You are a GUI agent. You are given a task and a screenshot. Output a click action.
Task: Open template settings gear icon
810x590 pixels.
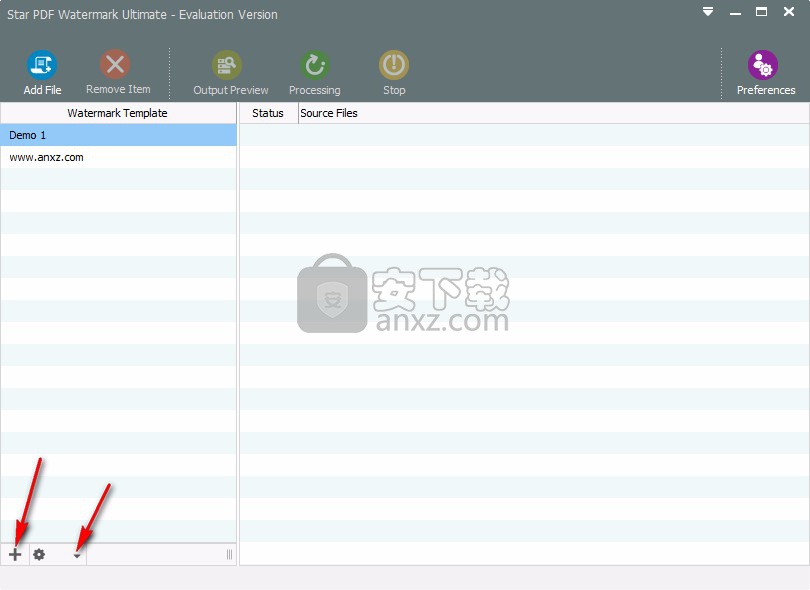[x=39, y=555]
